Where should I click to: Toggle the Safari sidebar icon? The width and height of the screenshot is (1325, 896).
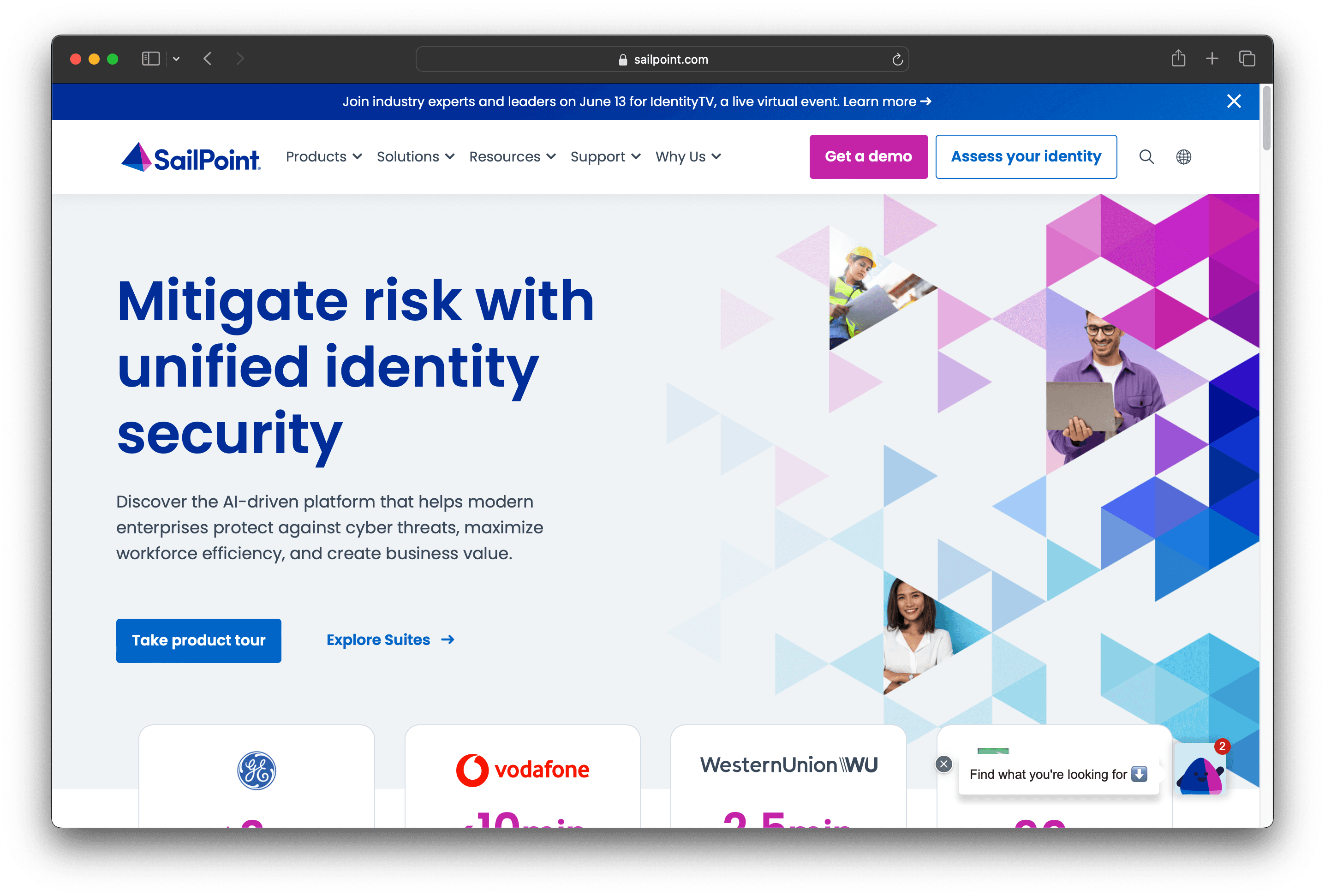(150, 59)
